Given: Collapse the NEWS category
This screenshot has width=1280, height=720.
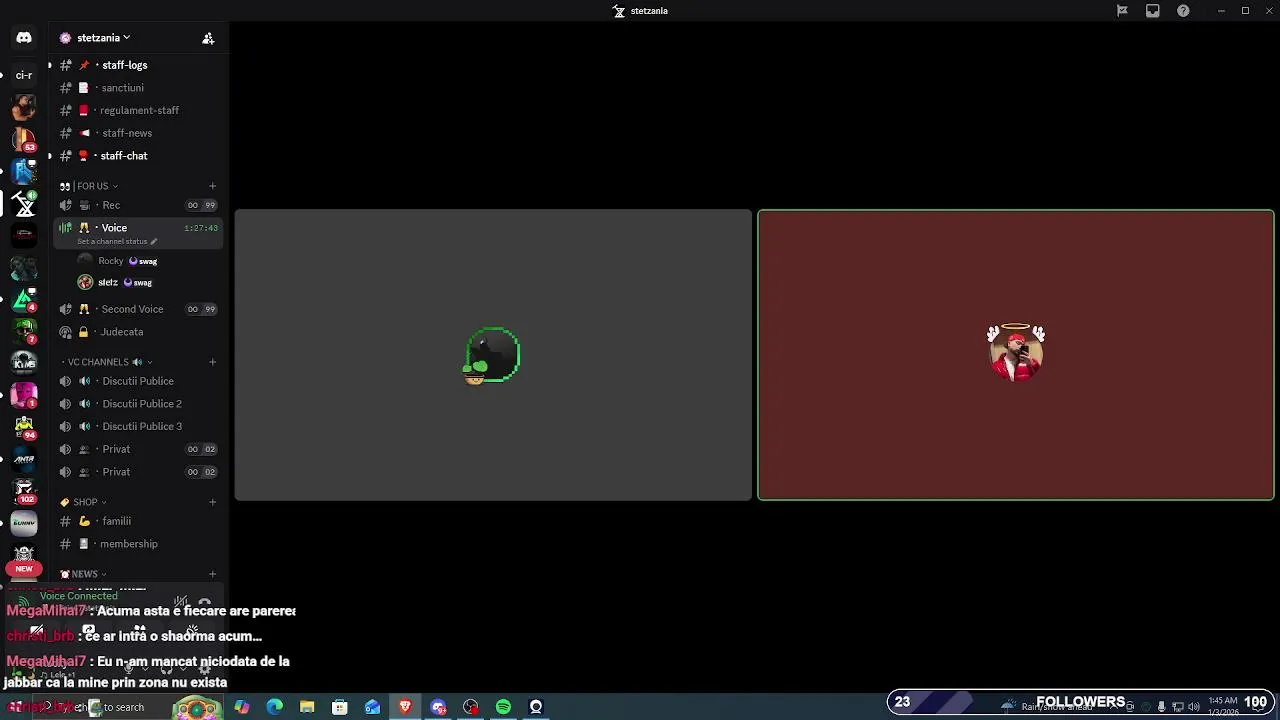Looking at the screenshot, I should (84, 574).
